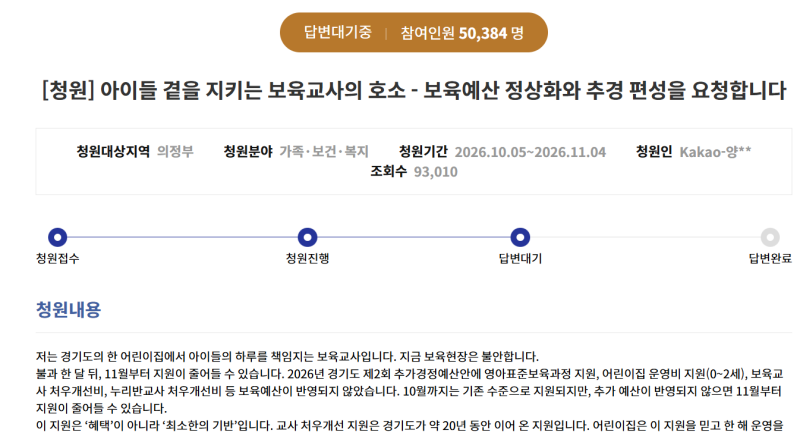Screen dimensions: 800x436
Task: Select the 청원진행 step circle
Action: 307,237
